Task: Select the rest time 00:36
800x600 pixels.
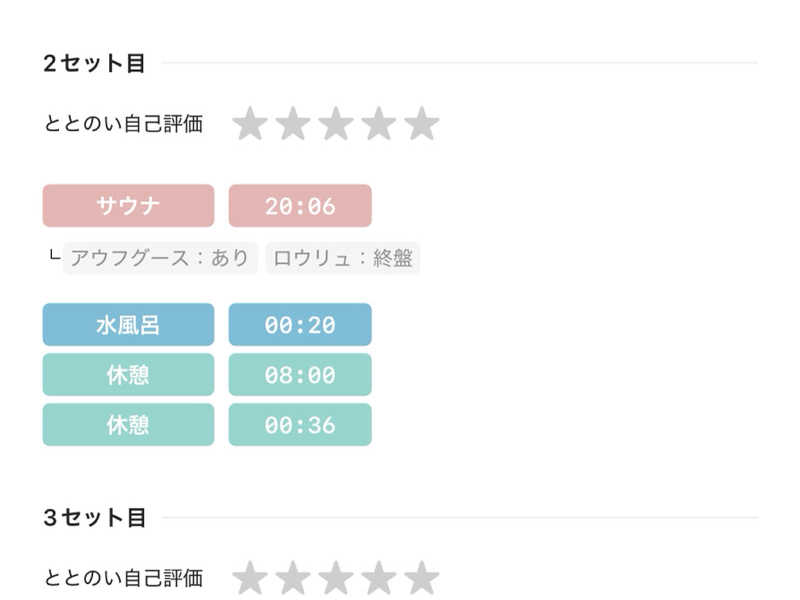Action: (x=300, y=425)
